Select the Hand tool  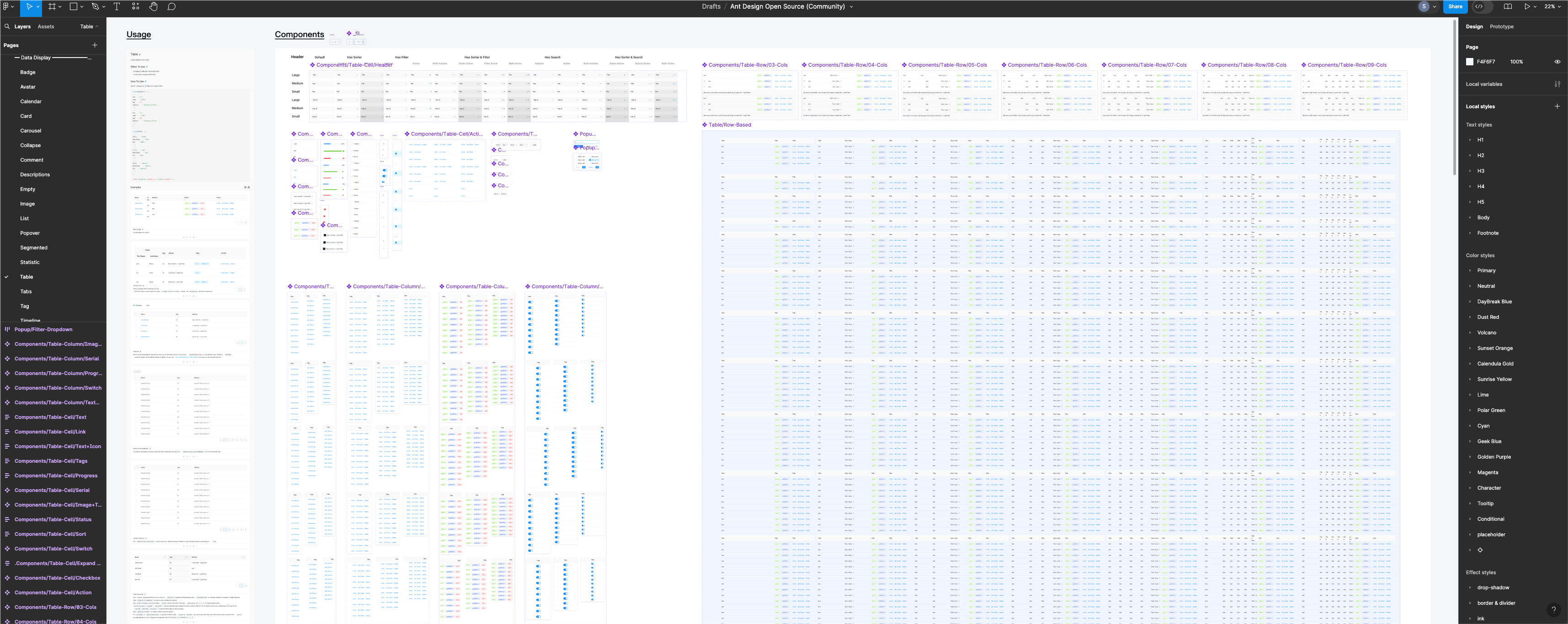pyautogui.click(x=154, y=7)
